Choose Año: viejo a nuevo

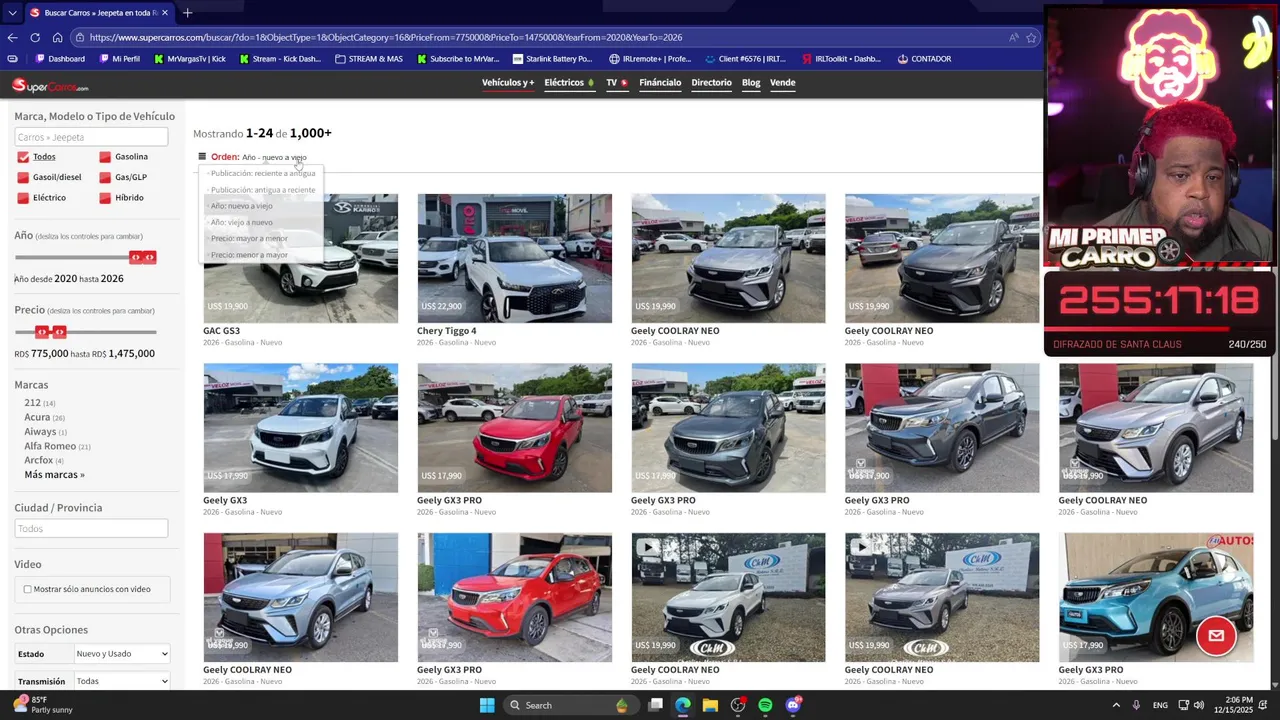pos(241,222)
